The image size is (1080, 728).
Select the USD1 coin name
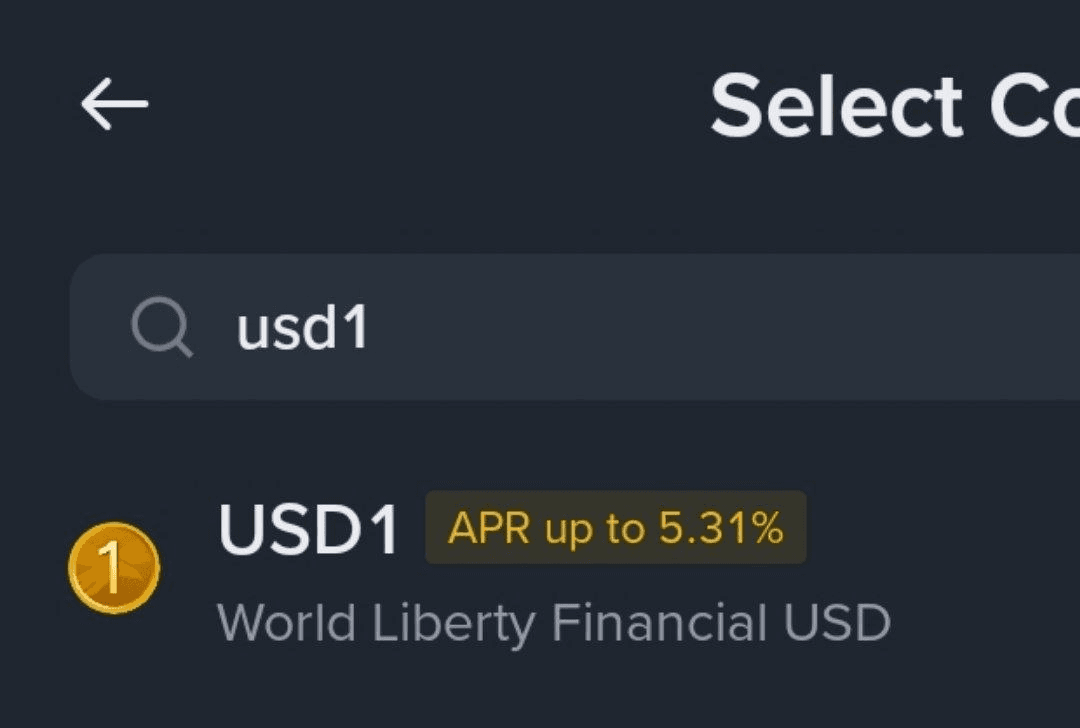(x=309, y=529)
